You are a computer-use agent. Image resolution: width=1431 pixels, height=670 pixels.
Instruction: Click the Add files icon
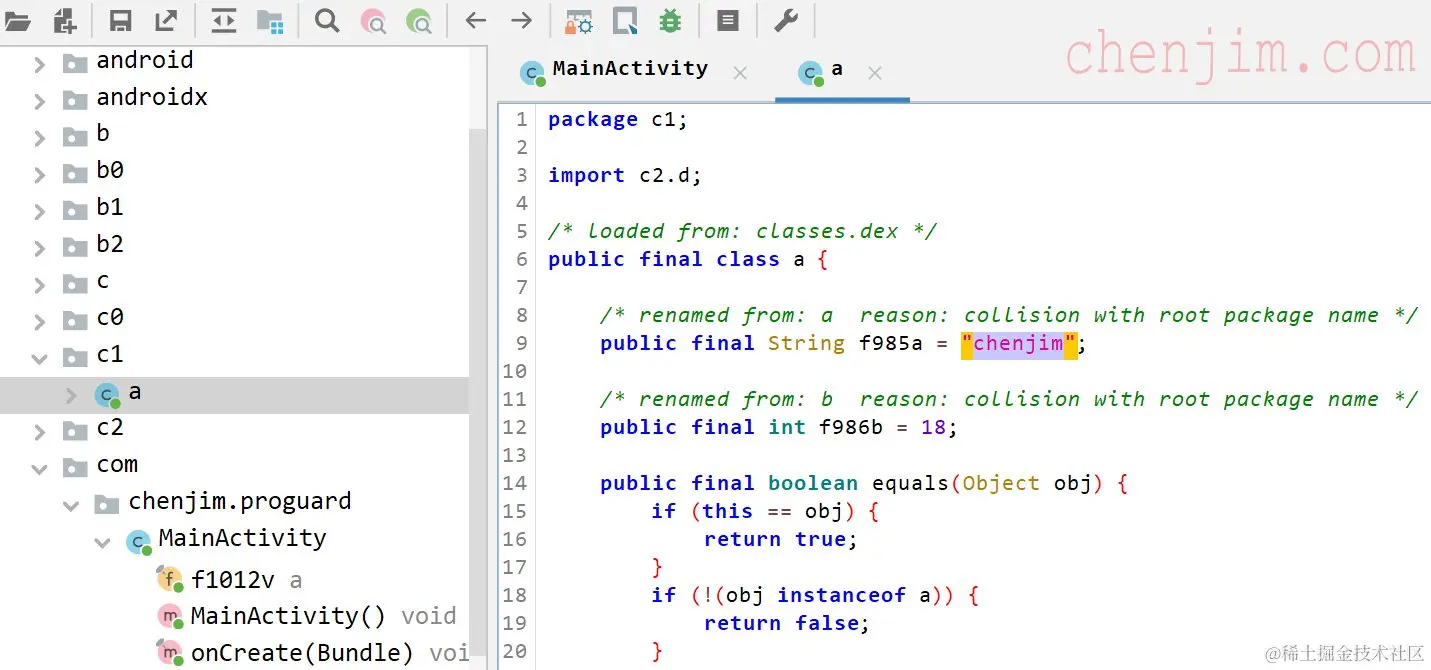pos(64,20)
